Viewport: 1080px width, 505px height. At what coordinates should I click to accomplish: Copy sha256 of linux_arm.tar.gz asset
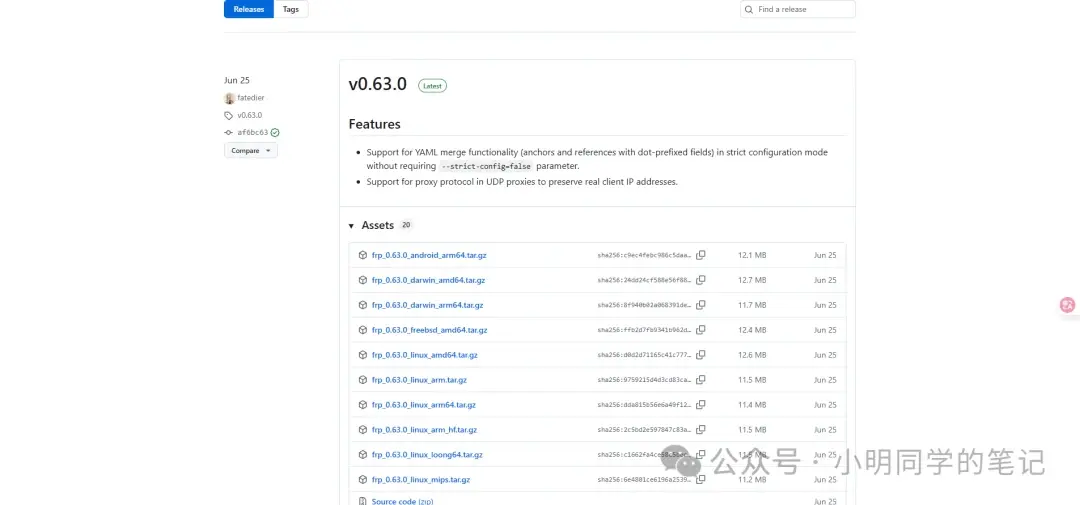(x=700, y=380)
